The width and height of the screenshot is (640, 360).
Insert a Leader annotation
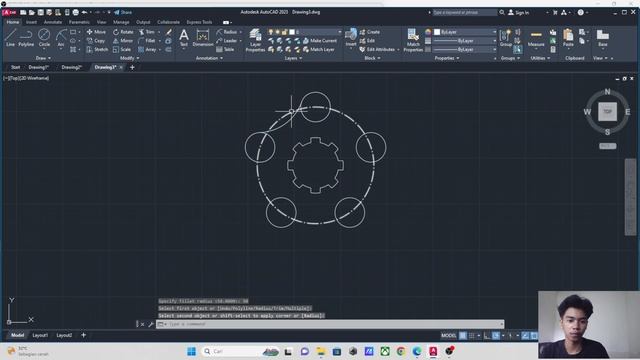[x=227, y=41]
